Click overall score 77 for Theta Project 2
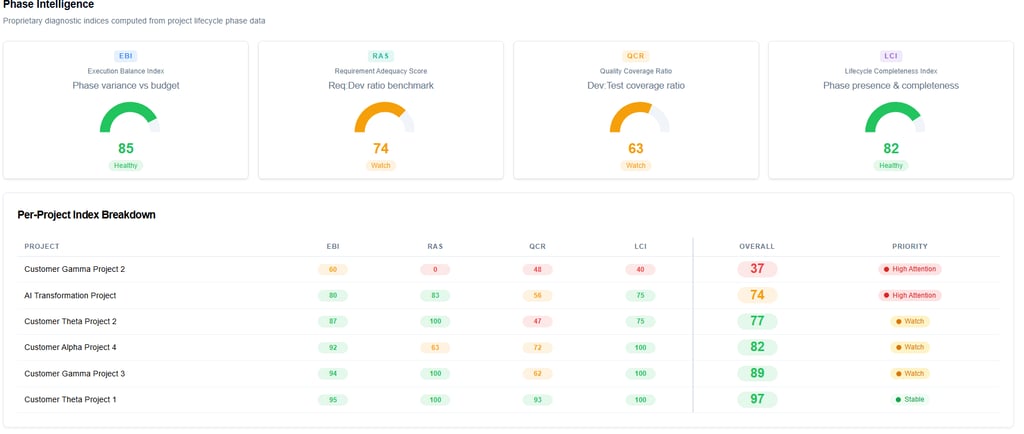 tap(757, 321)
